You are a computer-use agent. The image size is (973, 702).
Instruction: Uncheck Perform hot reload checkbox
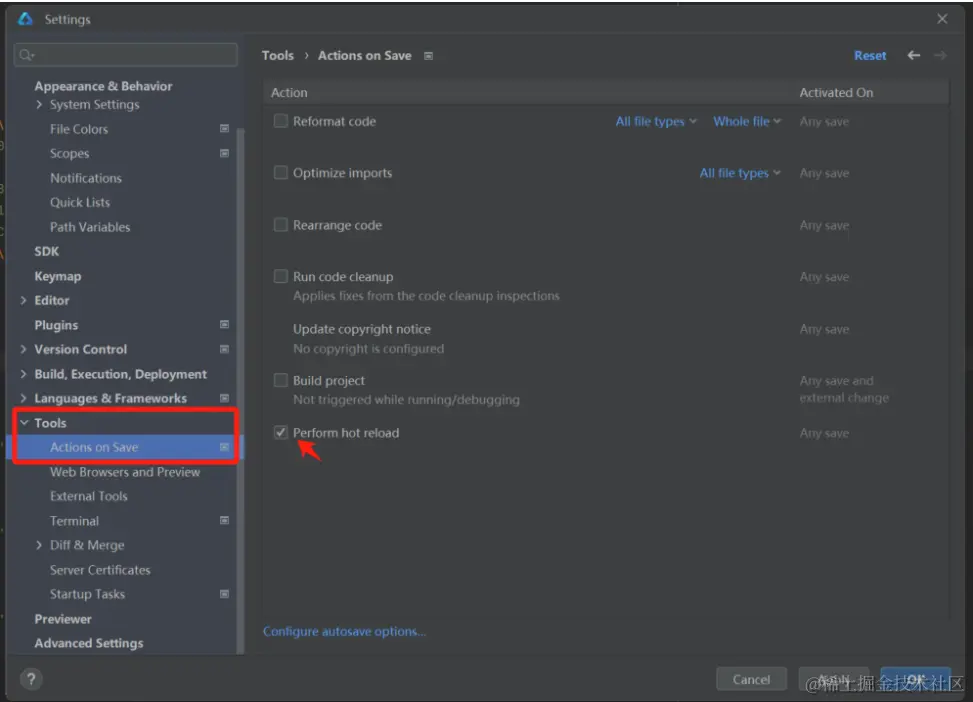280,432
